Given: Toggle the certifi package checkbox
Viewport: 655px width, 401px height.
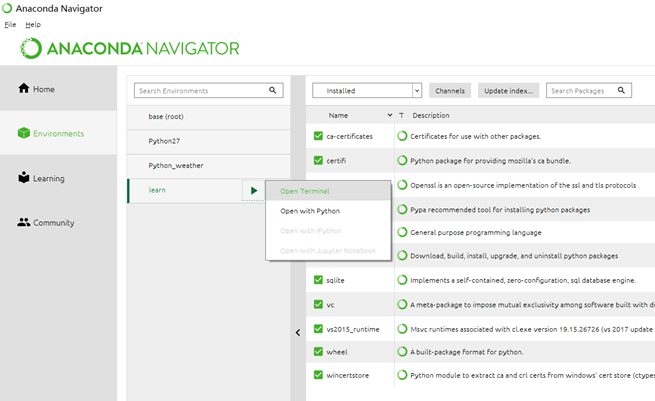Looking at the screenshot, I should pos(318,160).
